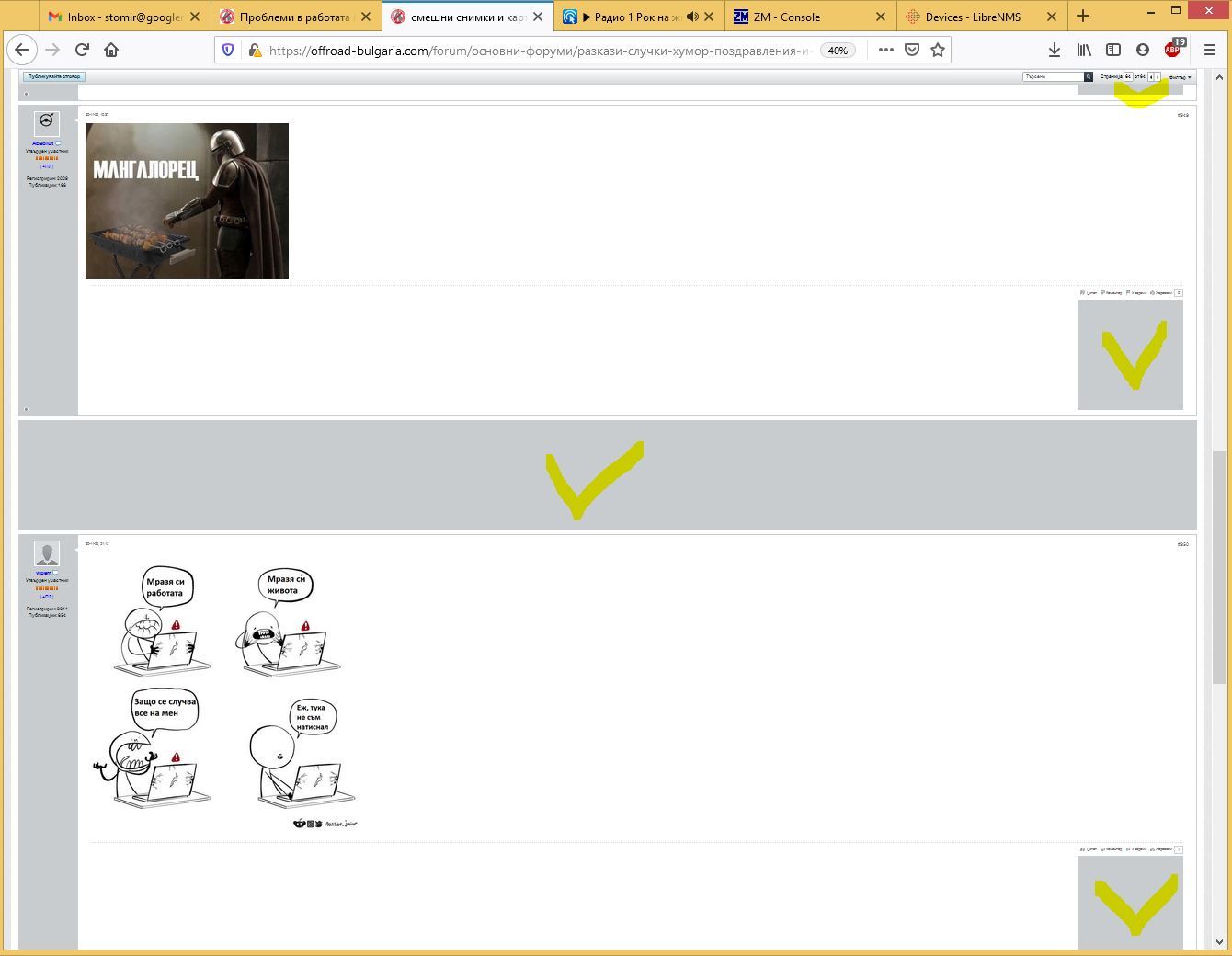This screenshot has height=956, width=1232.
Task: Focus the forum Търсене search field
Action: click(x=1053, y=76)
